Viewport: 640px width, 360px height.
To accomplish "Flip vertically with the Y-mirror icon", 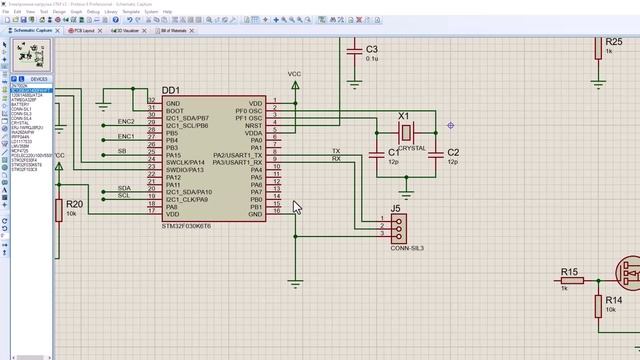I will tap(4, 252).
